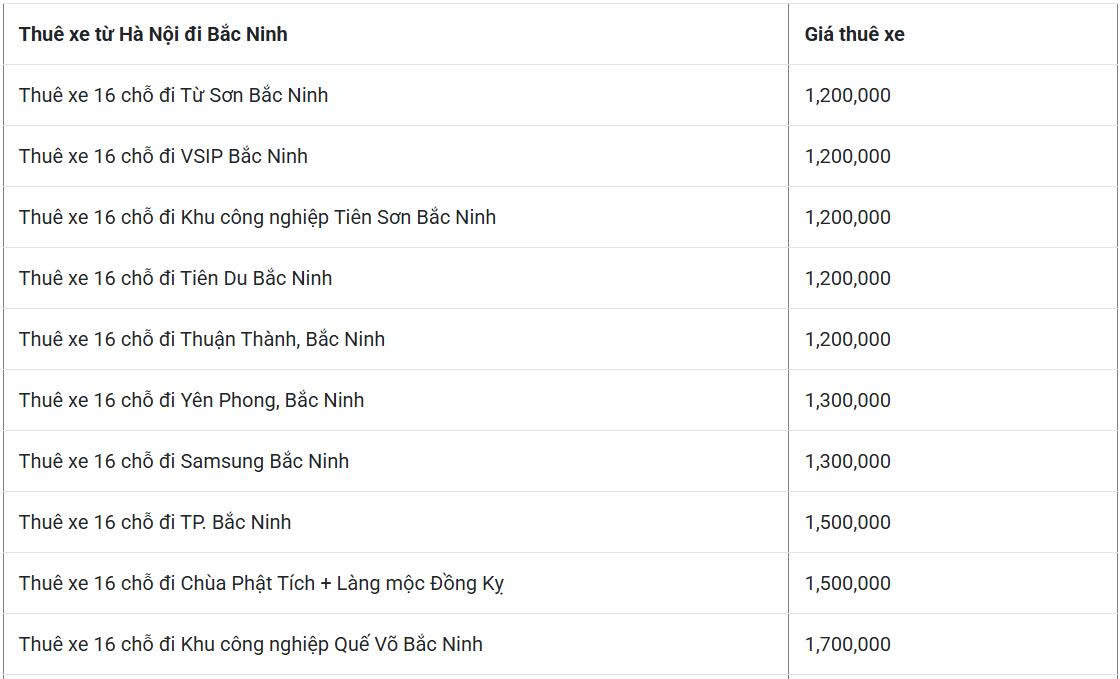Image resolution: width=1120 pixels, height=679 pixels.
Task: Click the 1,700,000 price for Quế Võ
Action: (847, 644)
